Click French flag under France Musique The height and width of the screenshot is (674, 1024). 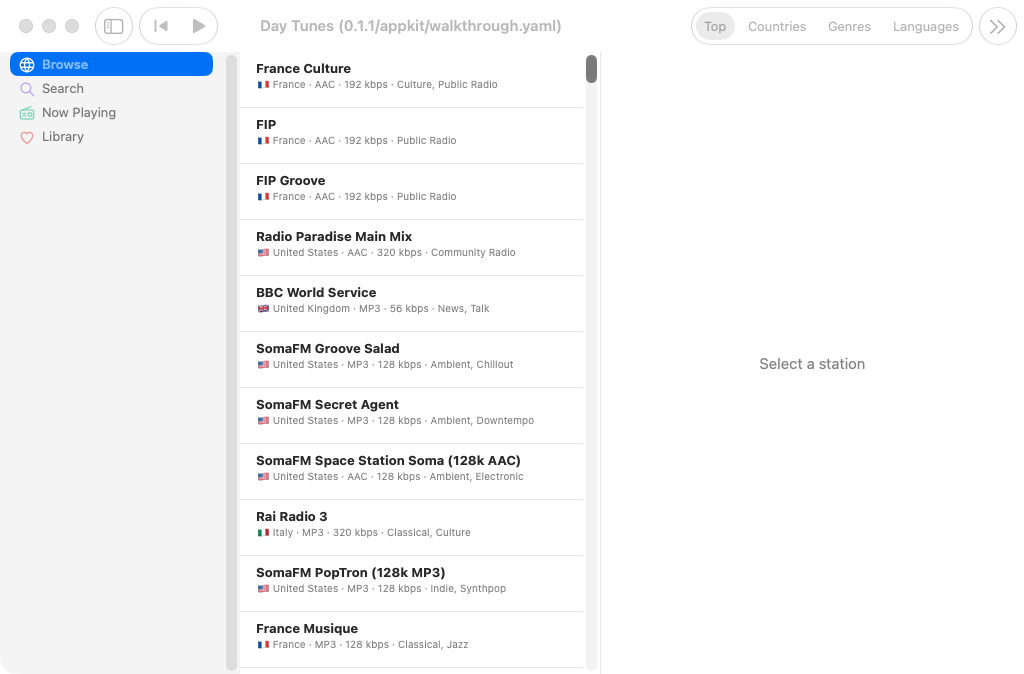click(x=263, y=645)
